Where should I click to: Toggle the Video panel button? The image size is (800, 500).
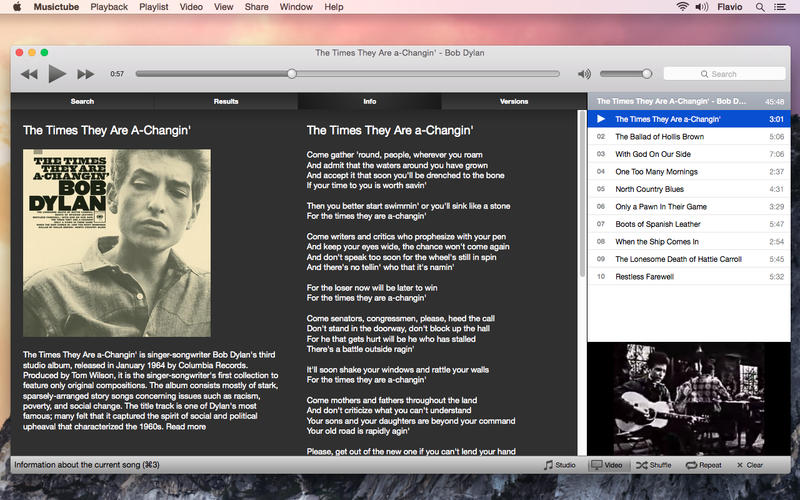[x=607, y=465]
